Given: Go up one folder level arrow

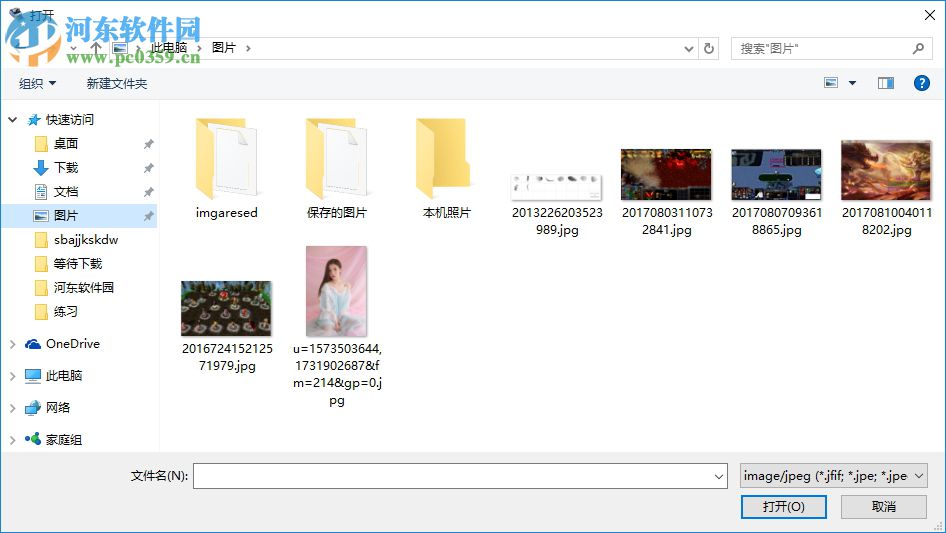Looking at the screenshot, I should [96, 48].
